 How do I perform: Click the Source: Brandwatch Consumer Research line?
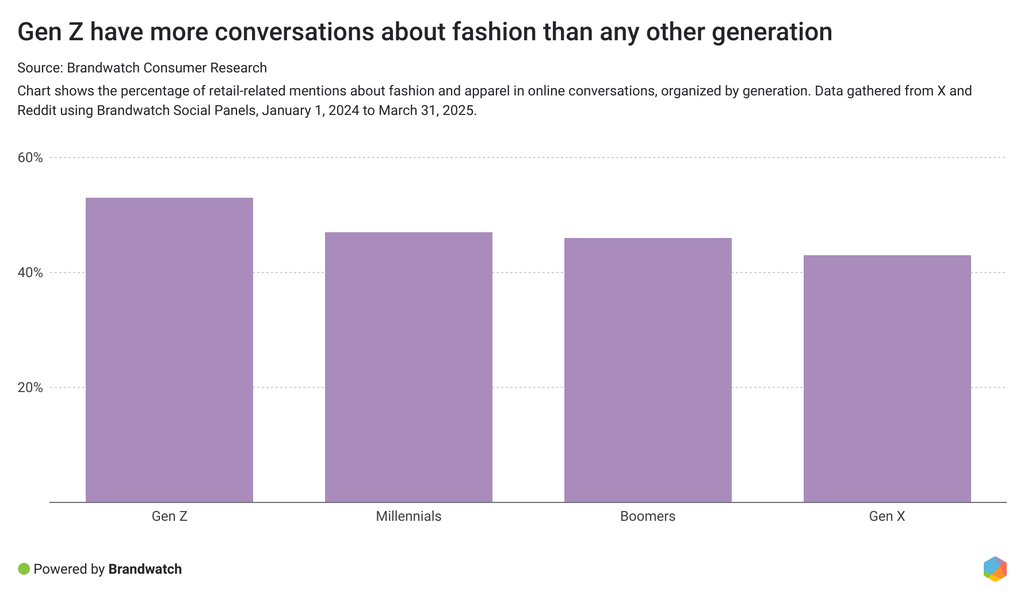142,68
